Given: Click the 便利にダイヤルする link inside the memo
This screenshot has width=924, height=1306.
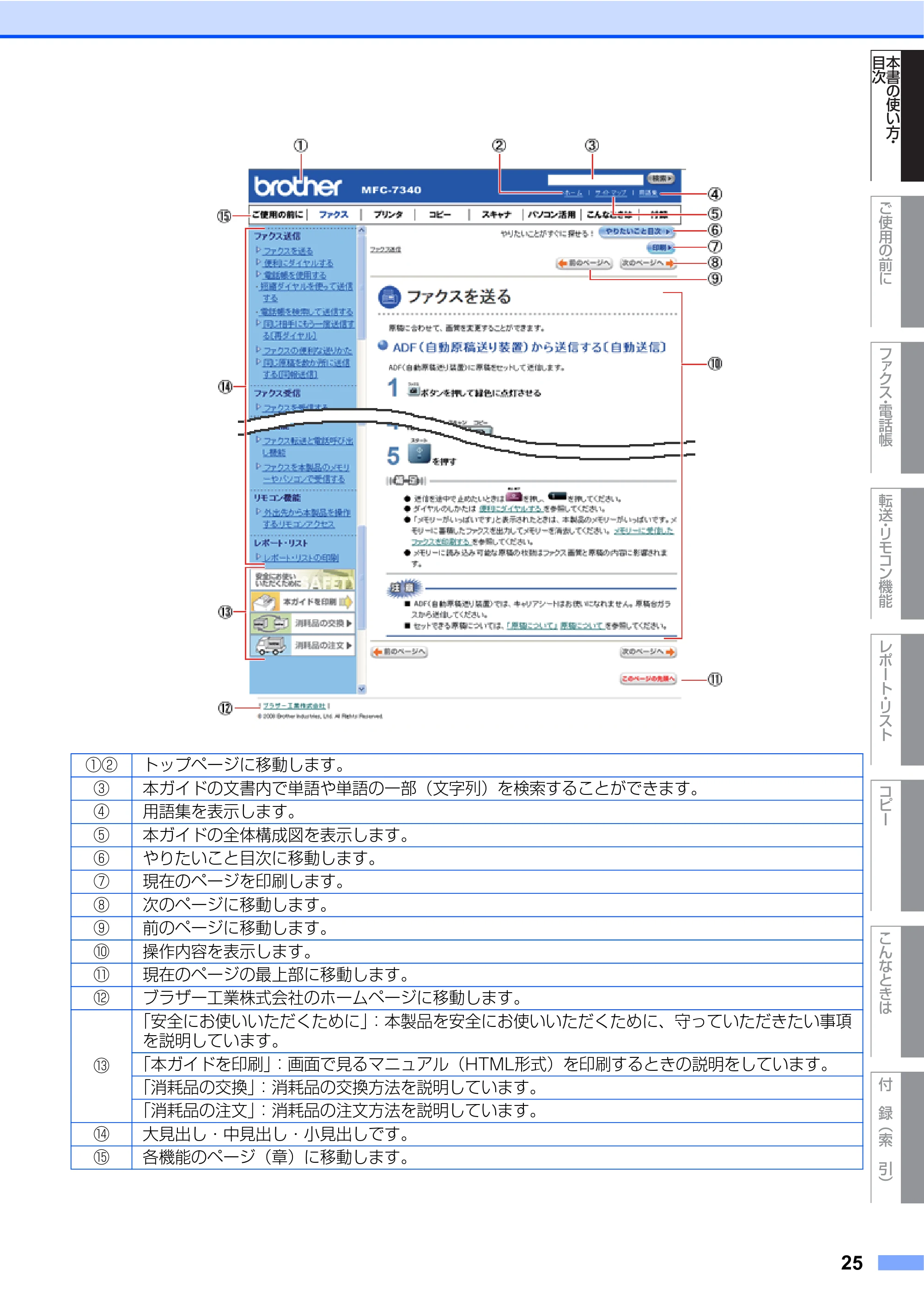Looking at the screenshot, I should pos(511,509).
